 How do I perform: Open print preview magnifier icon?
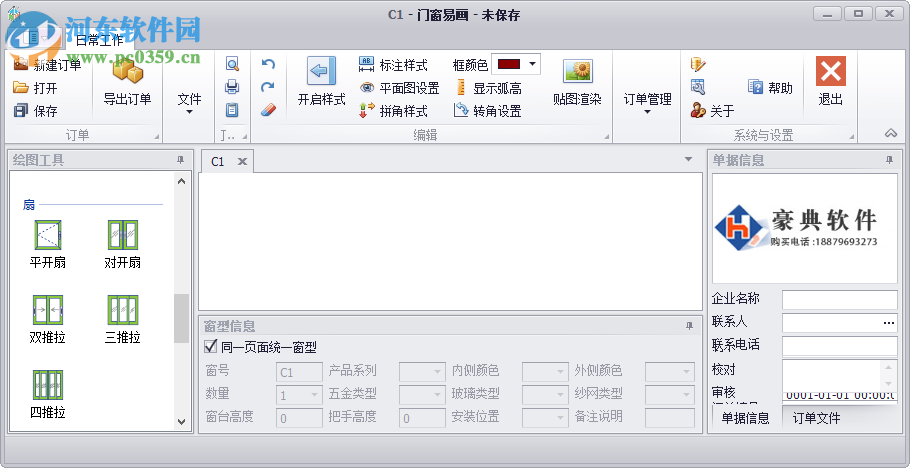click(232, 64)
